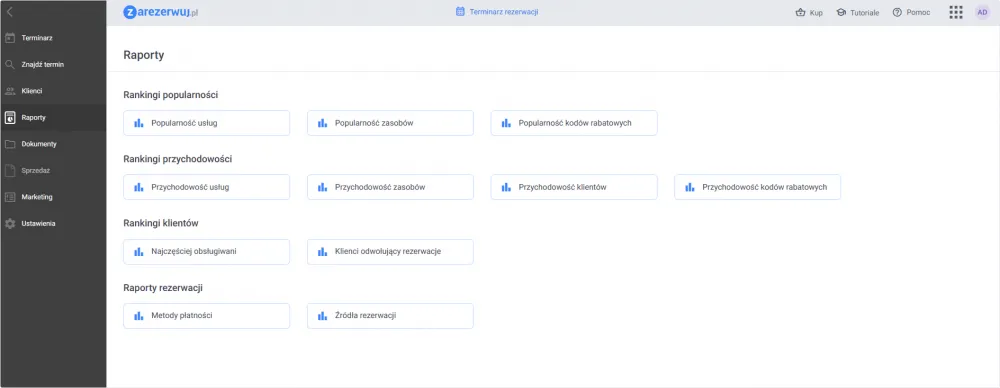Screen dimensions: 1000x388
Task: Open the Przychodowość klientów report
Action: click(574, 188)
